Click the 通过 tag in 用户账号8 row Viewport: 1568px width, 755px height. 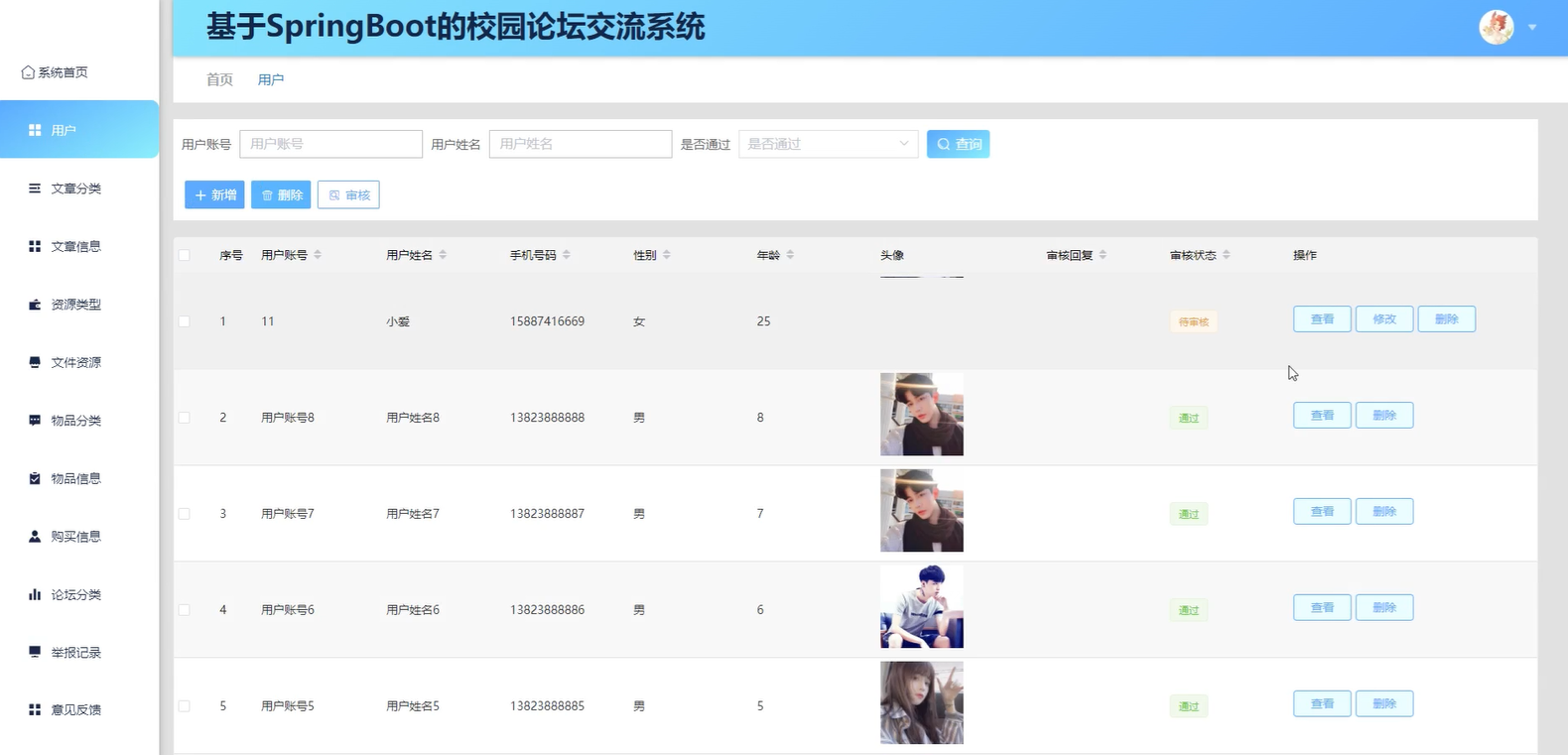coord(1189,418)
